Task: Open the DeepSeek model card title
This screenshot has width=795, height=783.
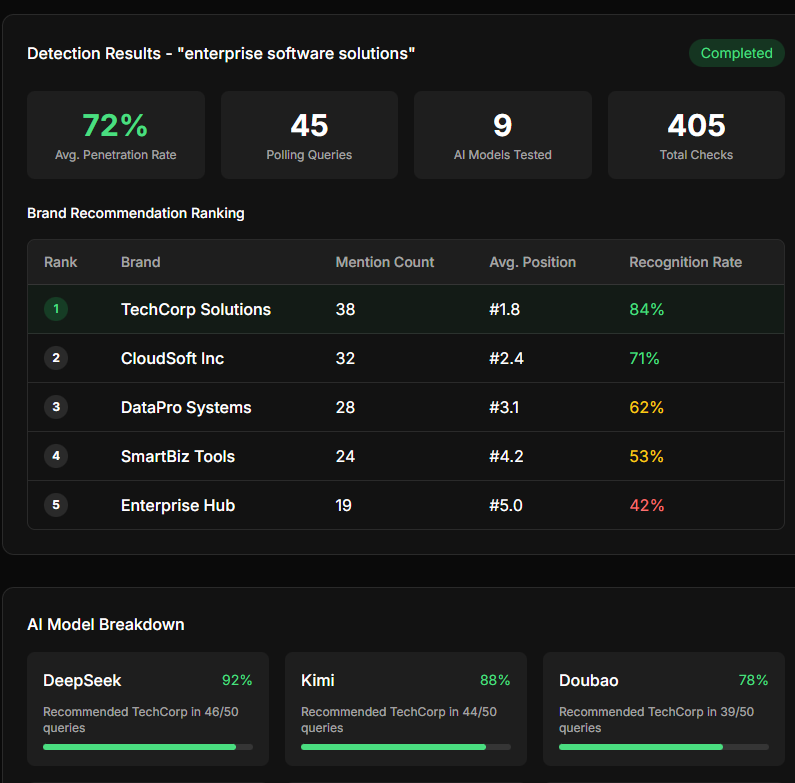Action: pyautogui.click(x=82, y=681)
